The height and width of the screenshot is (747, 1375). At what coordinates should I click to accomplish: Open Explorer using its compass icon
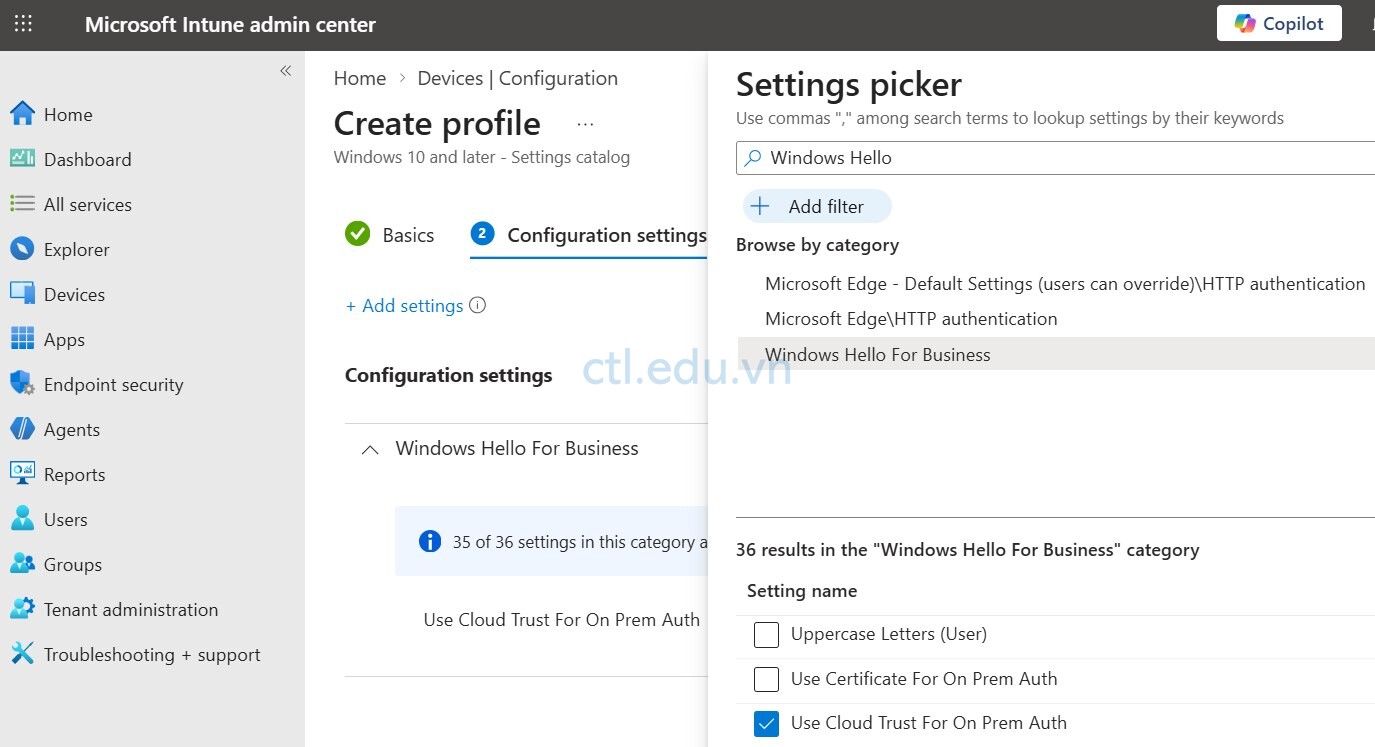(22, 249)
